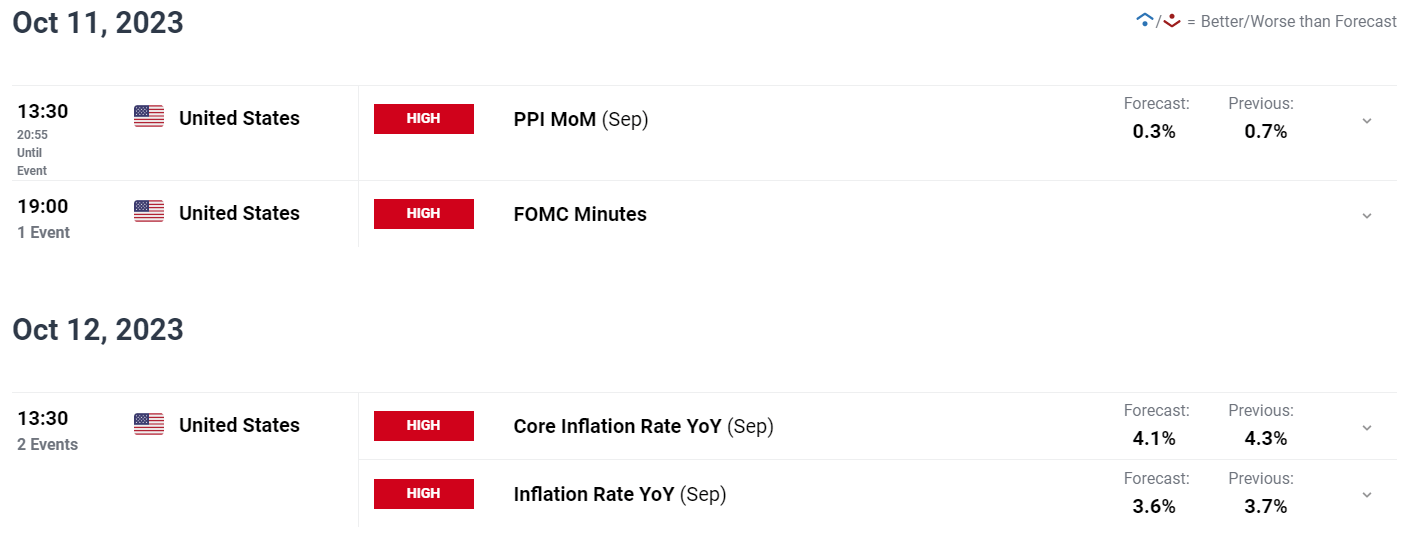The width and height of the screenshot is (1414, 534).
Task: Click HIGH badge for Core Inflation Rate YoY
Action: coord(424,425)
